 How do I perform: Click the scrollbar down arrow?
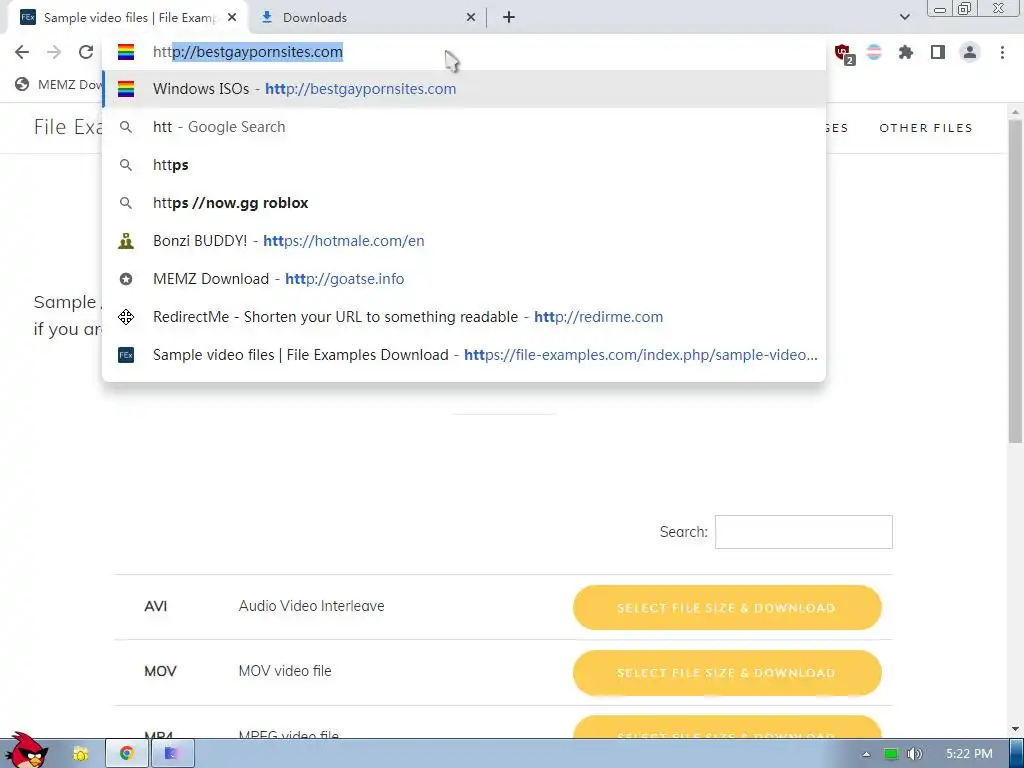coord(1016,729)
